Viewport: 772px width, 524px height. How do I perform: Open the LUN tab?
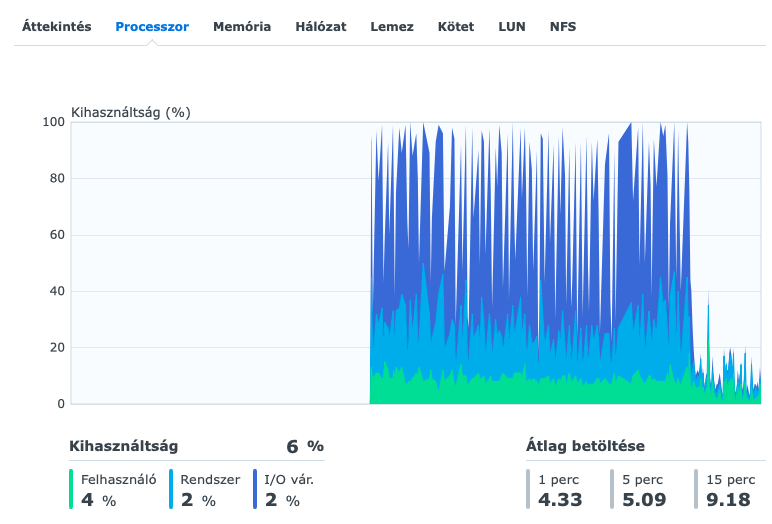pos(512,27)
